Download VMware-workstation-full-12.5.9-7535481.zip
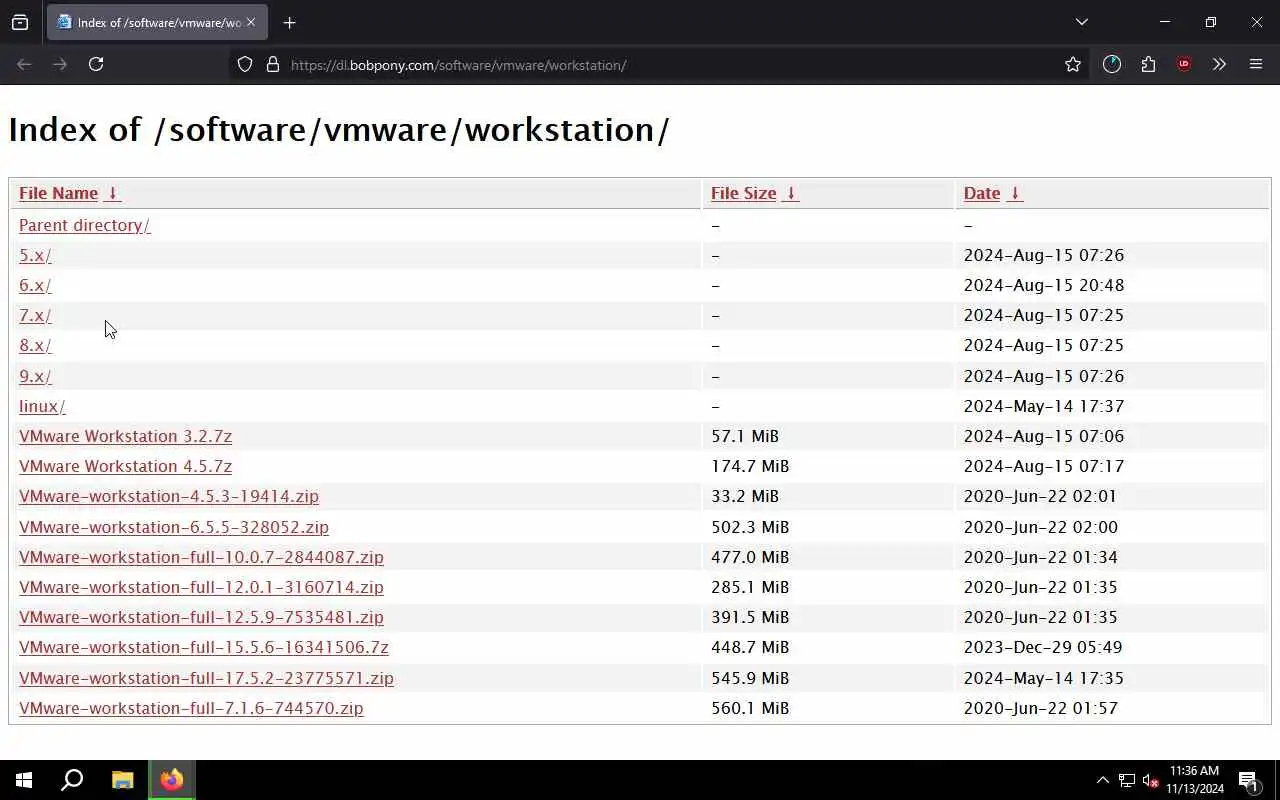This screenshot has width=1280, height=800. pos(201,617)
